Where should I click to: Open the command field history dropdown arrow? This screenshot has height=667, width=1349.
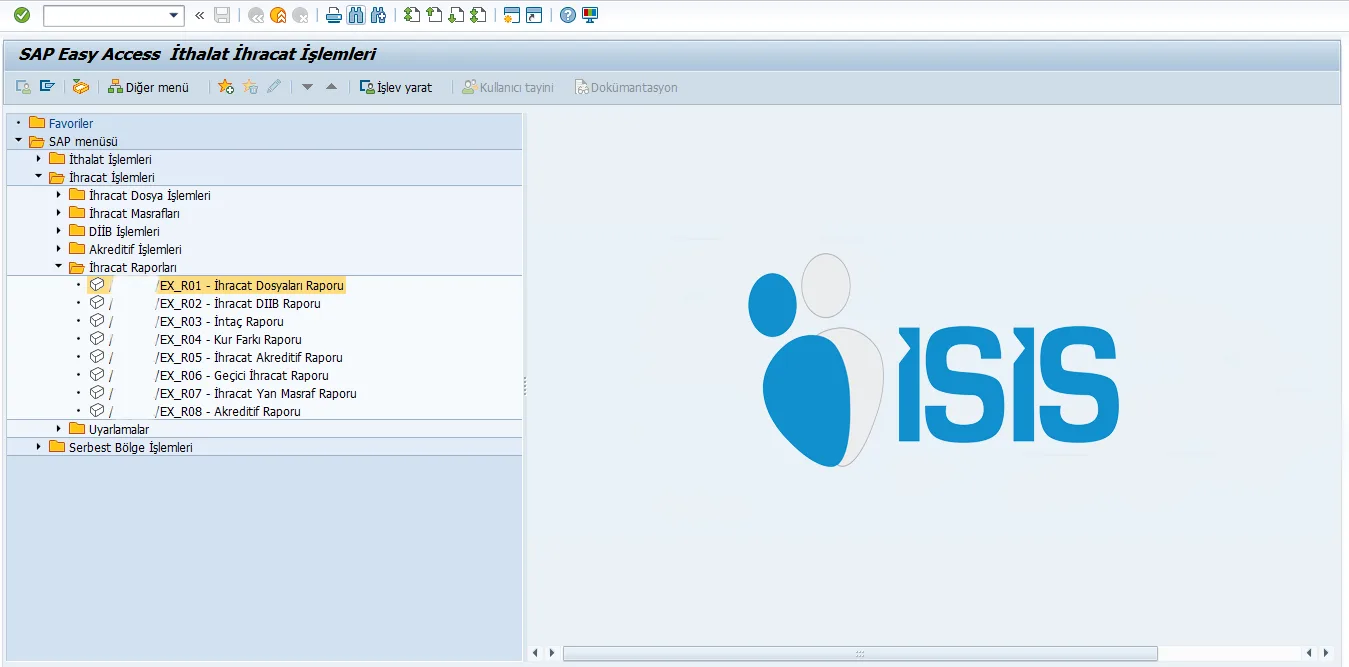tap(176, 15)
